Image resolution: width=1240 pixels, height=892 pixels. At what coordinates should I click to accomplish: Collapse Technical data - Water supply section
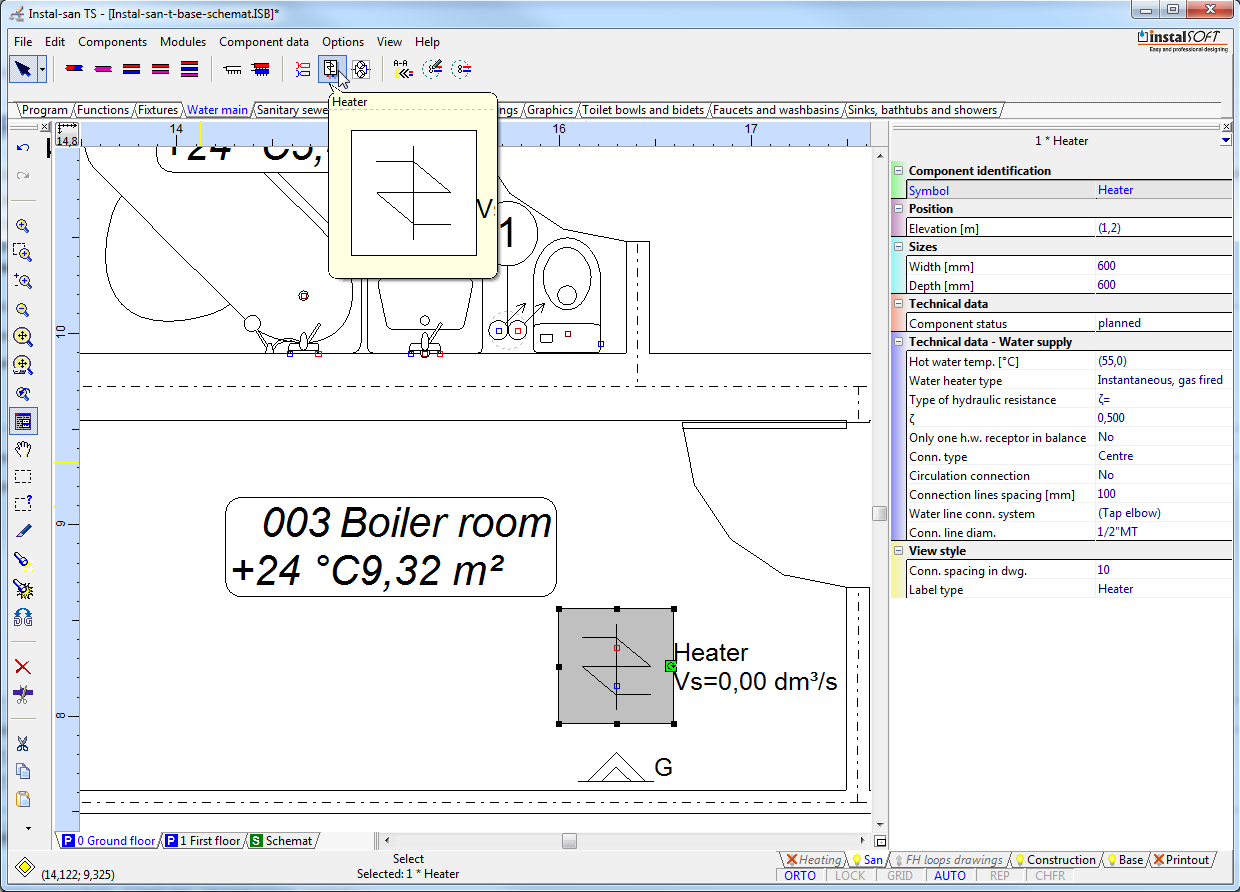pyautogui.click(x=898, y=342)
